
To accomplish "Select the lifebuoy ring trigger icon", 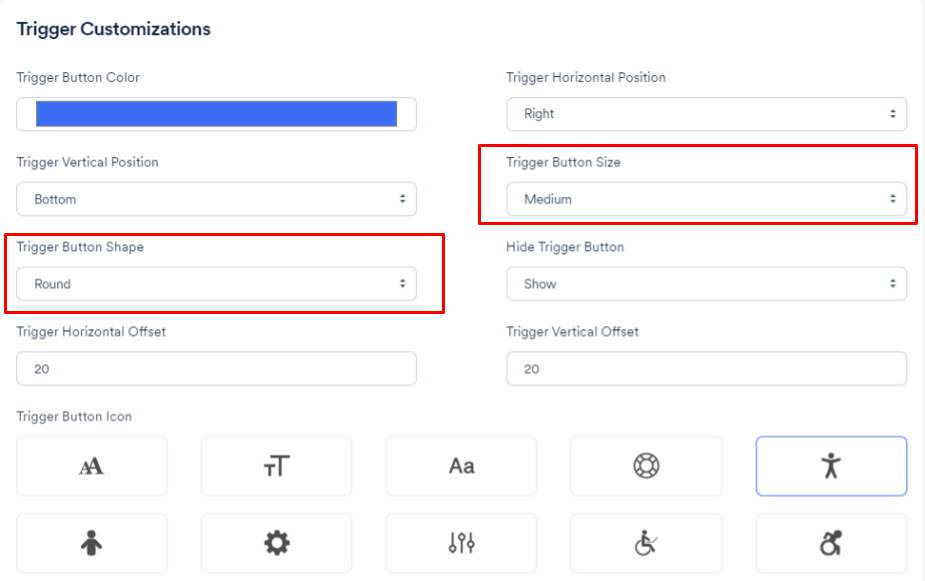I will [x=646, y=465].
